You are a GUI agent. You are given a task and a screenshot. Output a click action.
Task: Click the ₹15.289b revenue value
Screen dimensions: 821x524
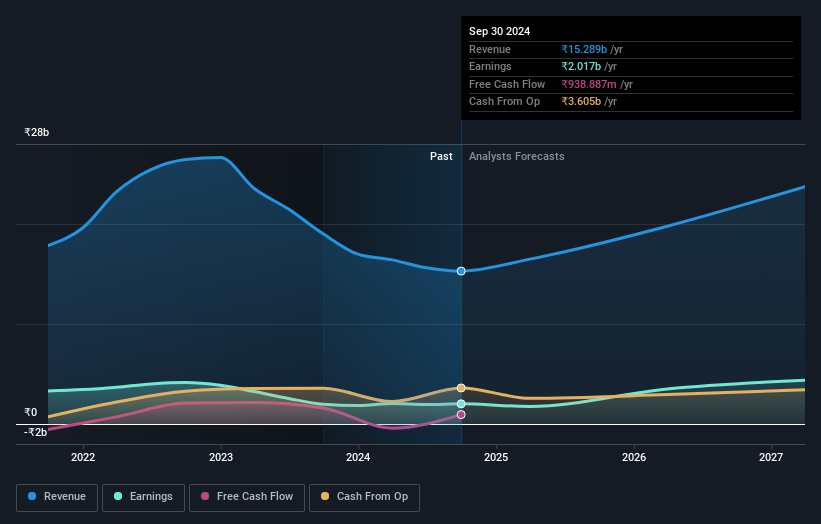pos(584,49)
